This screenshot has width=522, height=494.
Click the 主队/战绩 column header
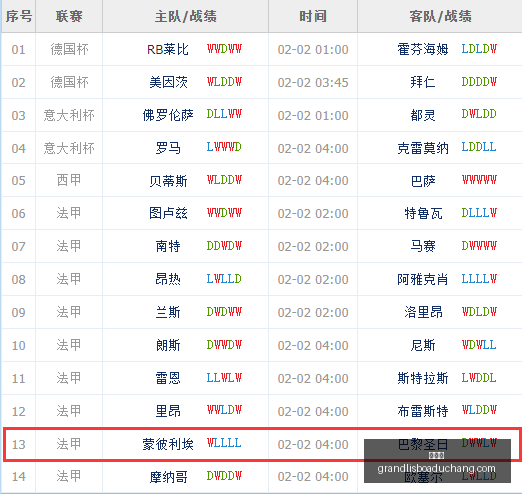pyautogui.click(x=185, y=16)
